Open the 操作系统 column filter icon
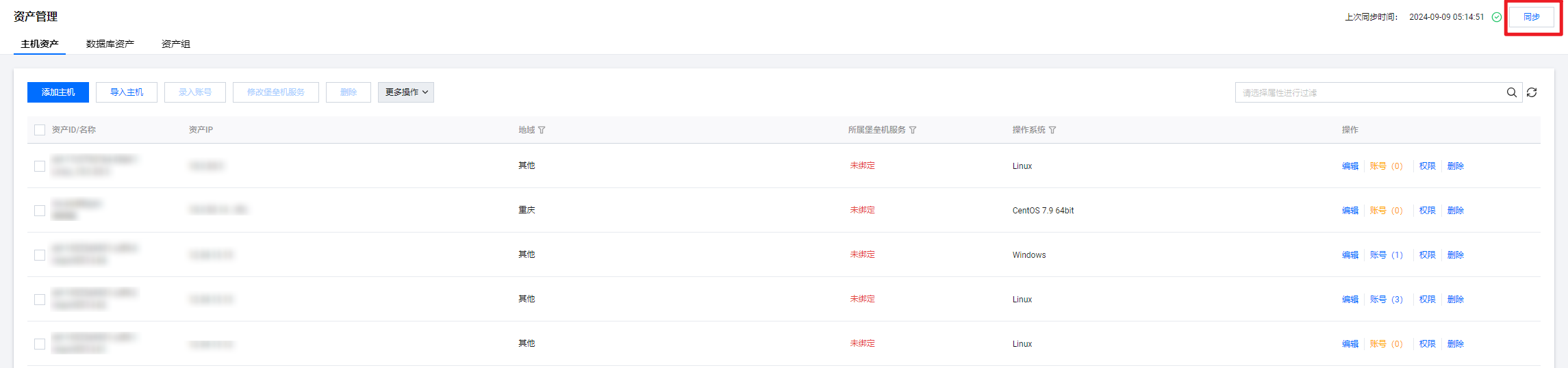 tap(1052, 130)
